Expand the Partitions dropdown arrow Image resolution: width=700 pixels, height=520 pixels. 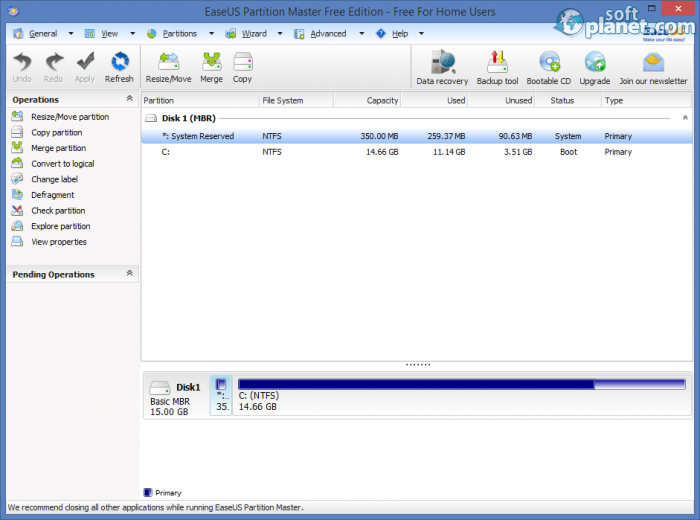tap(211, 33)
